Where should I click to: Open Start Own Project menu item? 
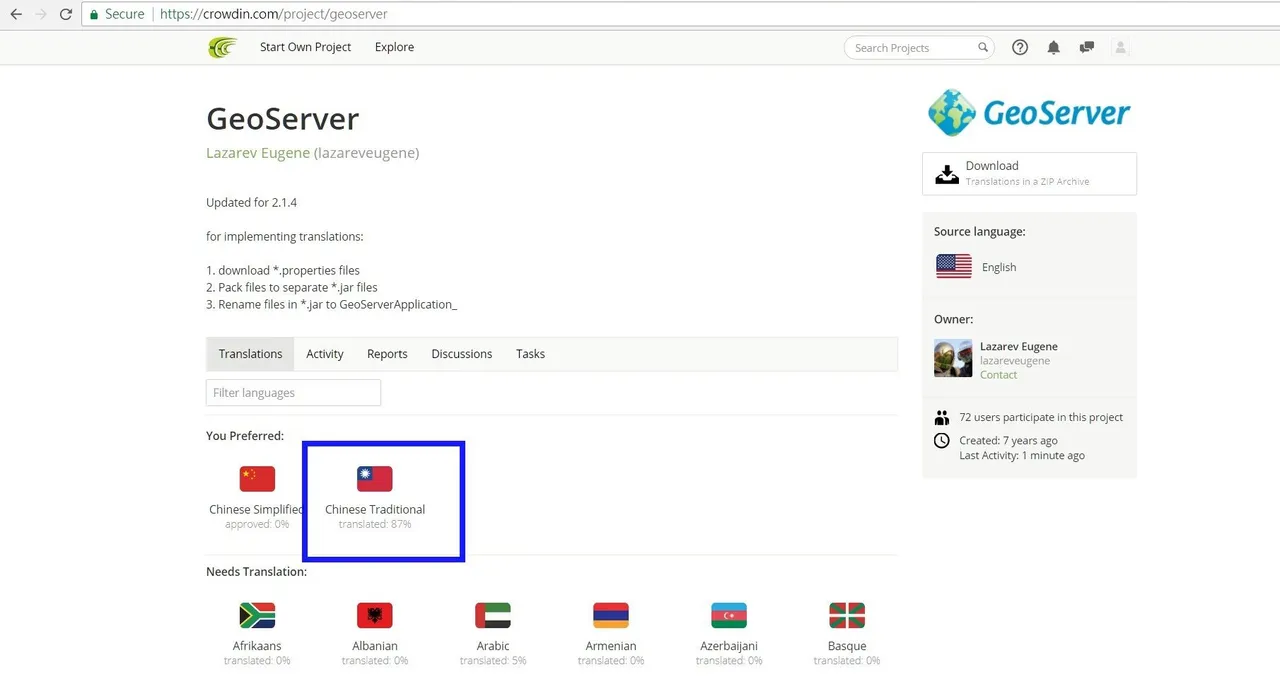click(305, 47)
